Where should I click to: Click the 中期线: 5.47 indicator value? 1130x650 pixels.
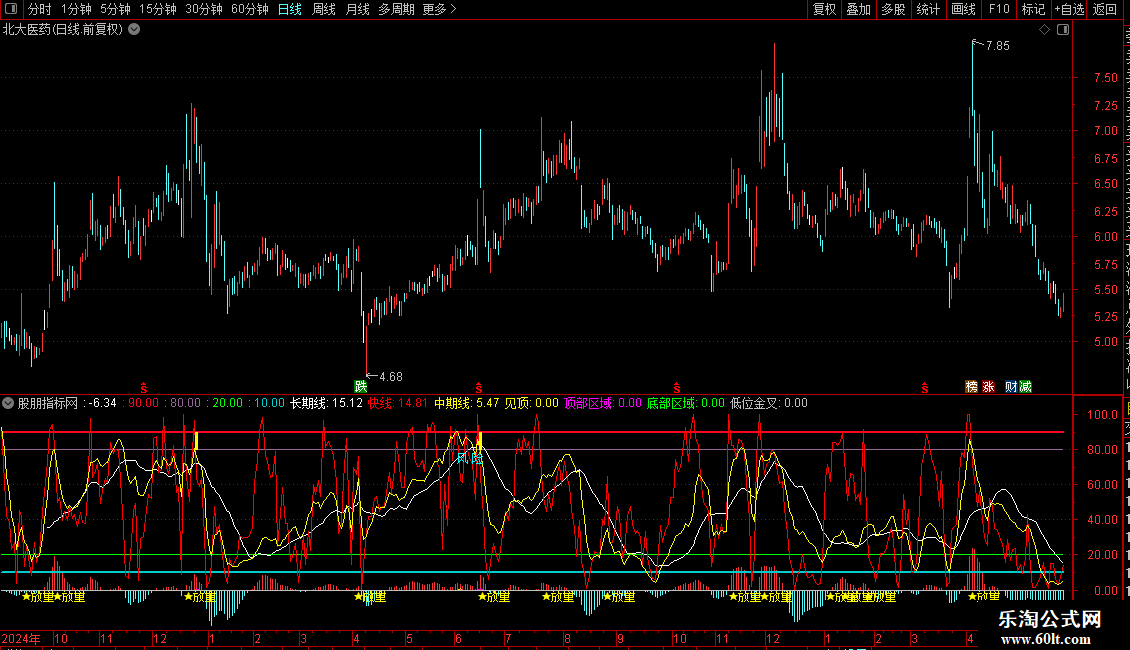[466, 403]
